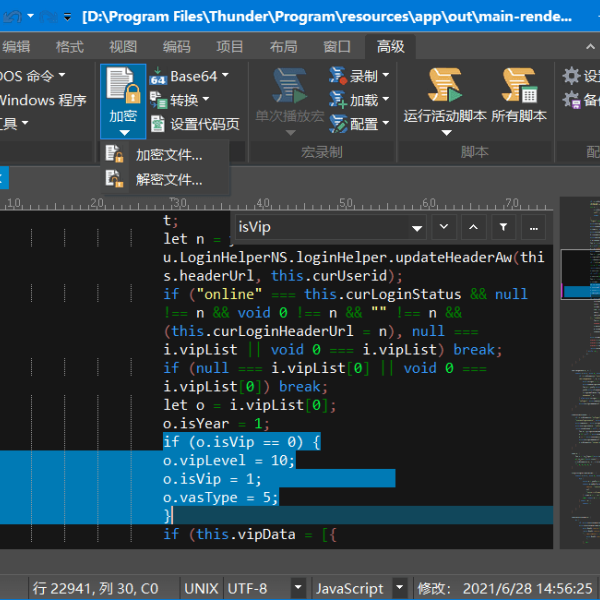Viewport: 600px width, 600px height.
Task: Find previous isVip match up arrow
Action: point(474,227)
